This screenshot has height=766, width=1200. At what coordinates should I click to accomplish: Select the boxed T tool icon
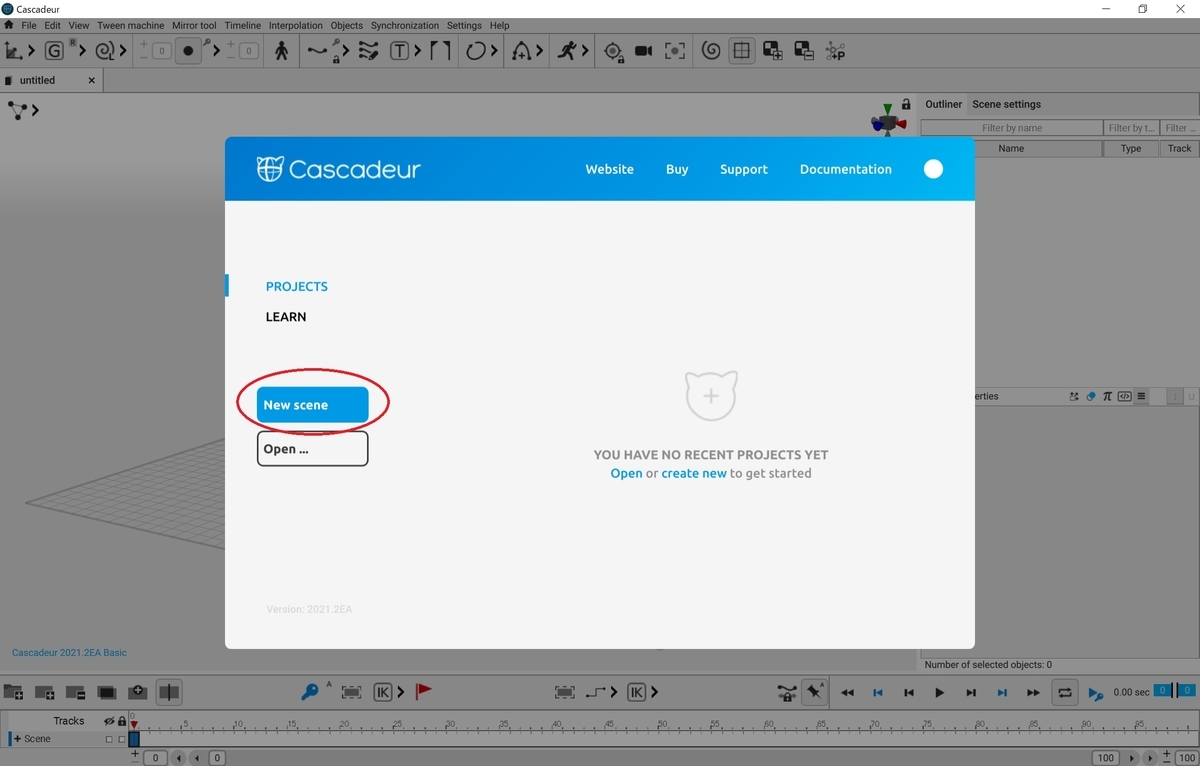pyautogui.click(x=399, y=50)
